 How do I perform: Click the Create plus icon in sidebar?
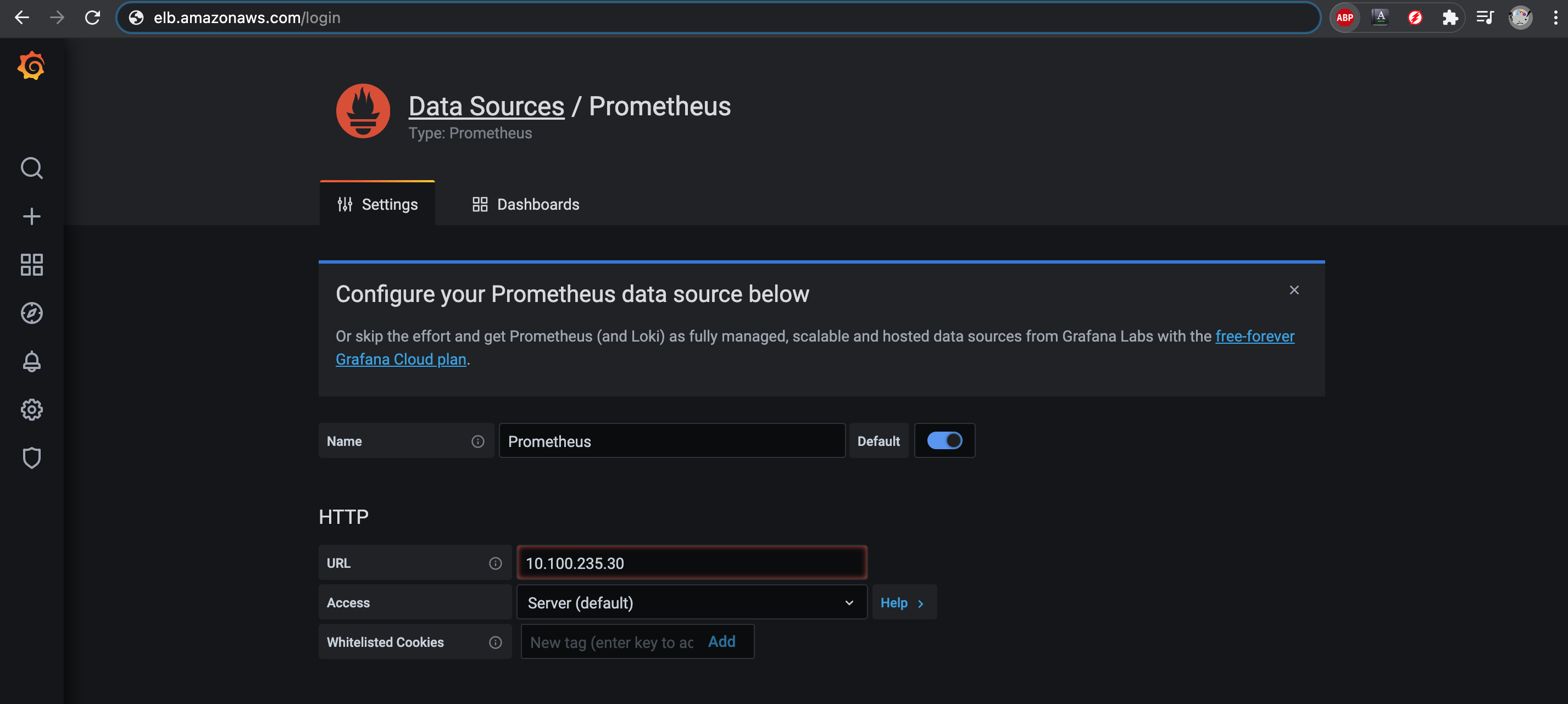tap(31, 216)
